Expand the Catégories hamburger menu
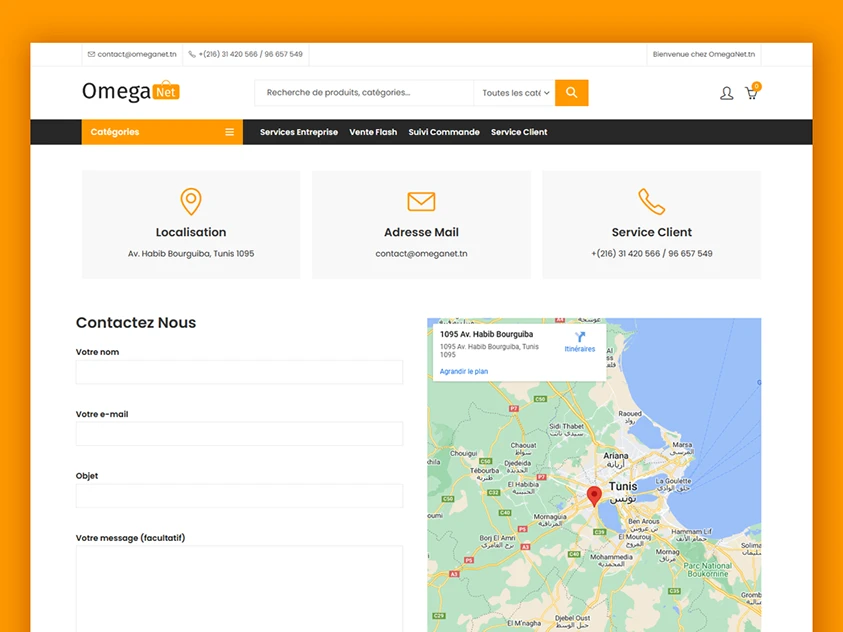843x632 pixels. click(x=229, y=132)
